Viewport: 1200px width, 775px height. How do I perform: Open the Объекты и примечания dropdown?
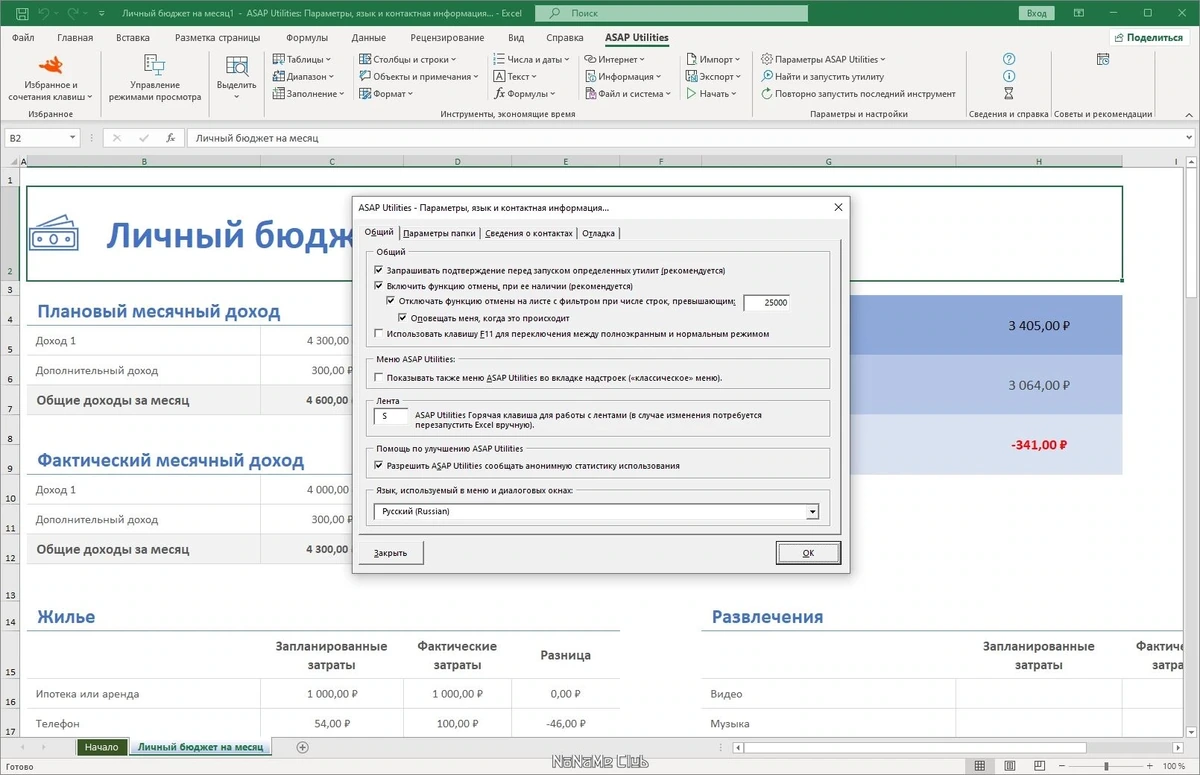418,76
